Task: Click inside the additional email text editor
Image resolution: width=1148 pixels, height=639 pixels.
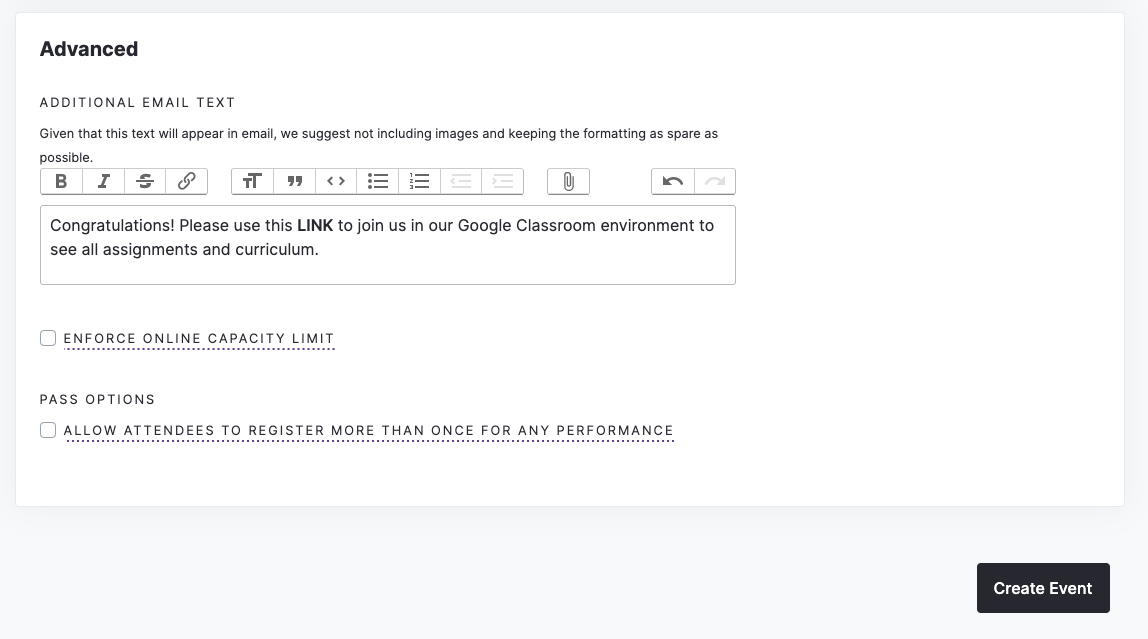Action: (388, 245)
